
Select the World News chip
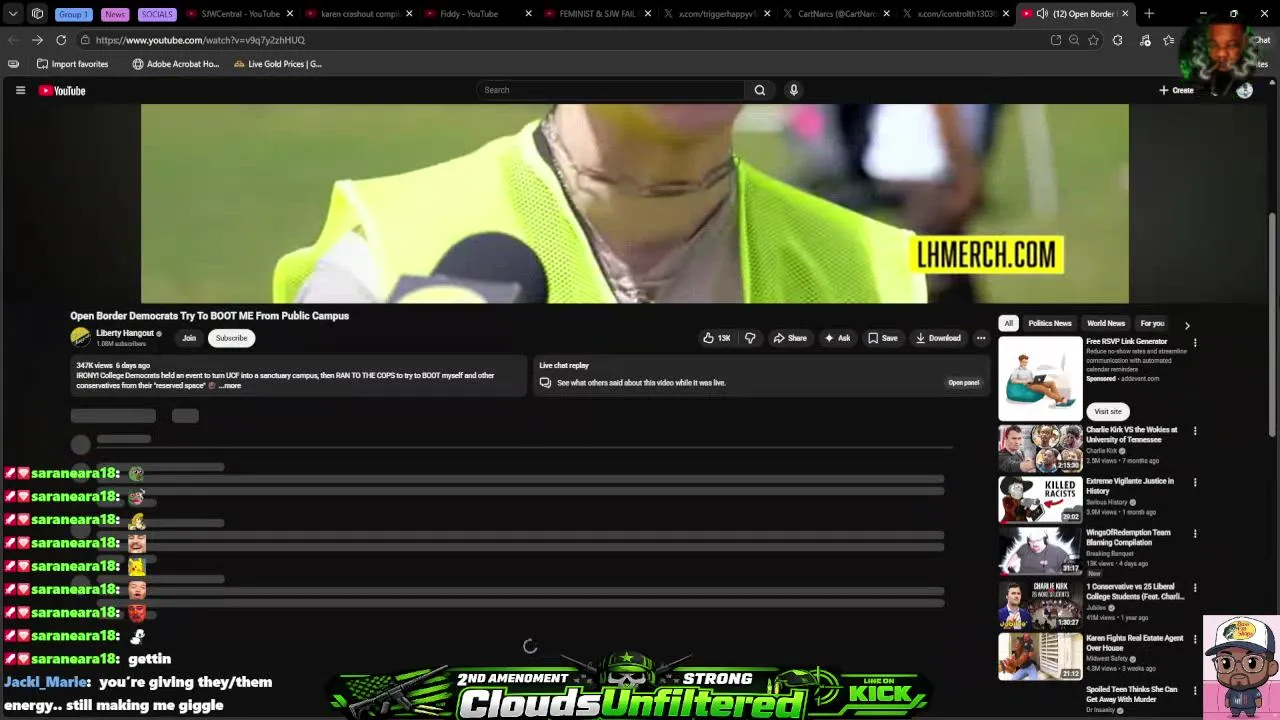coord(1106,323)
